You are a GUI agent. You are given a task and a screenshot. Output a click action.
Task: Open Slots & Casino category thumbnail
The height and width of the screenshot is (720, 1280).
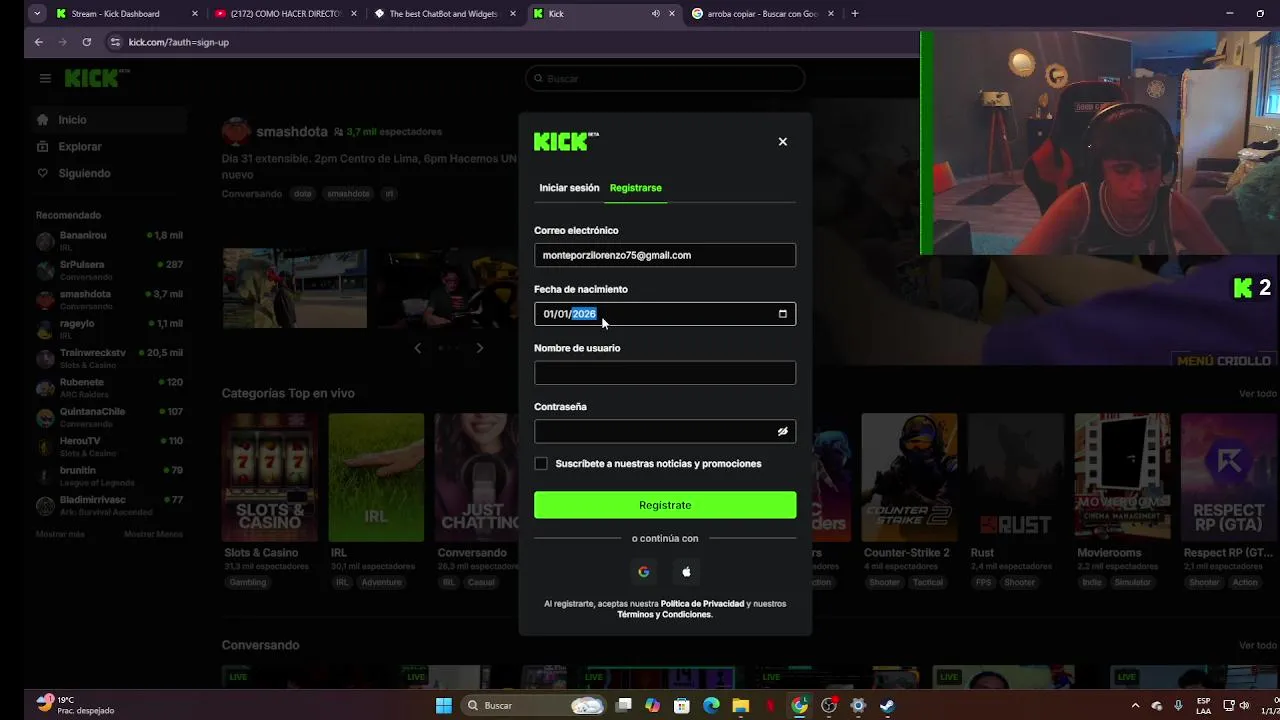(270, 477)
